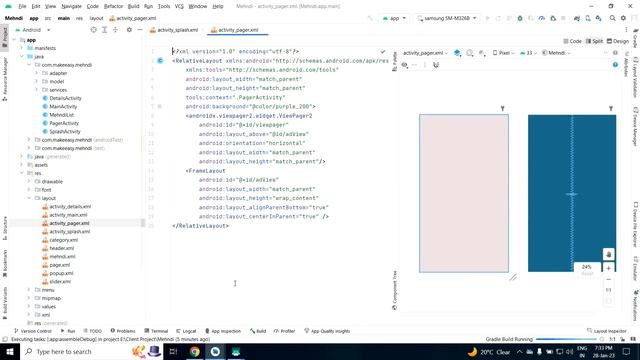Open Chrome from the taskbar
The height and width of the screenshot is (360, 640).
pyautogui.click(x=195, y=351)
